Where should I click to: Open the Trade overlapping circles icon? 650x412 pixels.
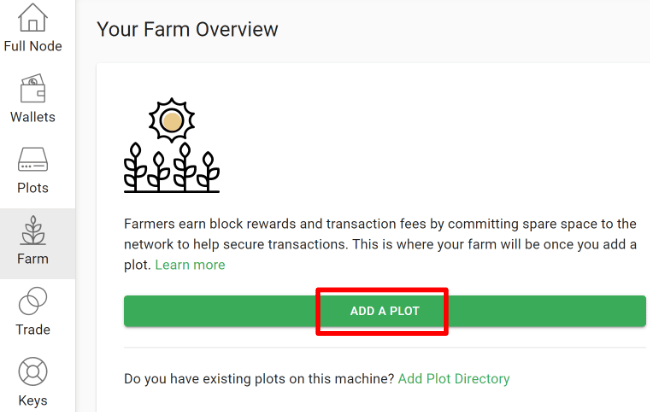click(x=33, y=301)
